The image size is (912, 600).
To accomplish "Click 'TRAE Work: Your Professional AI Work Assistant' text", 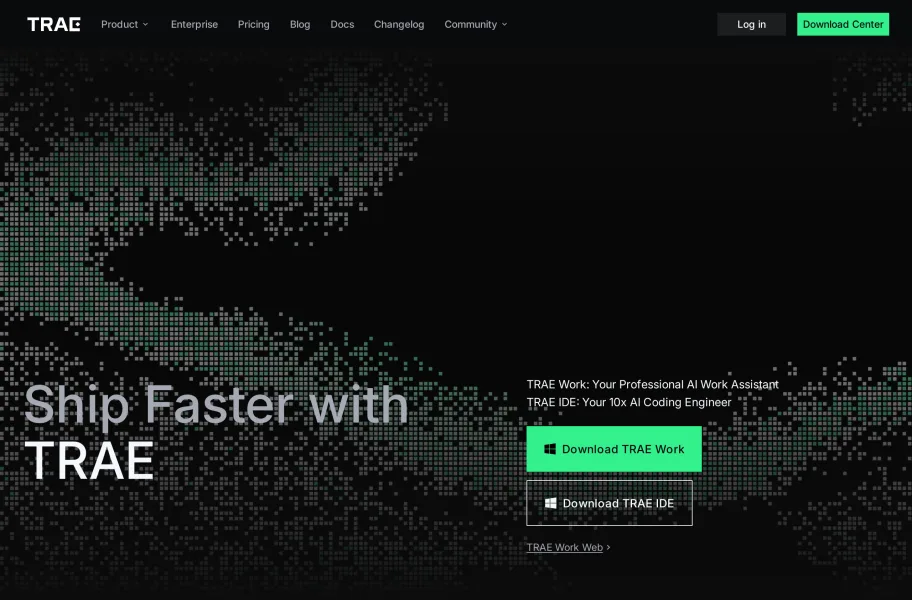I will click(653, 384).
